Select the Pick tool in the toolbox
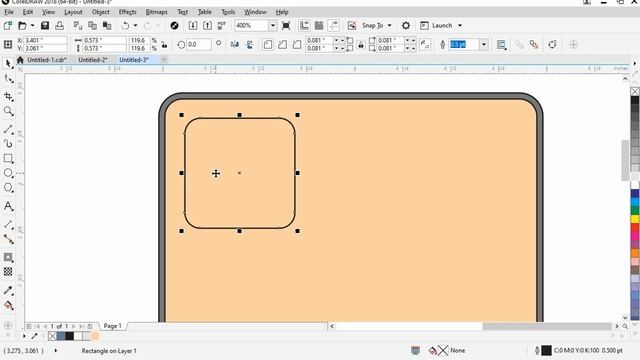The width and height of the screenshot is (640, 360). tap(8, 63)
